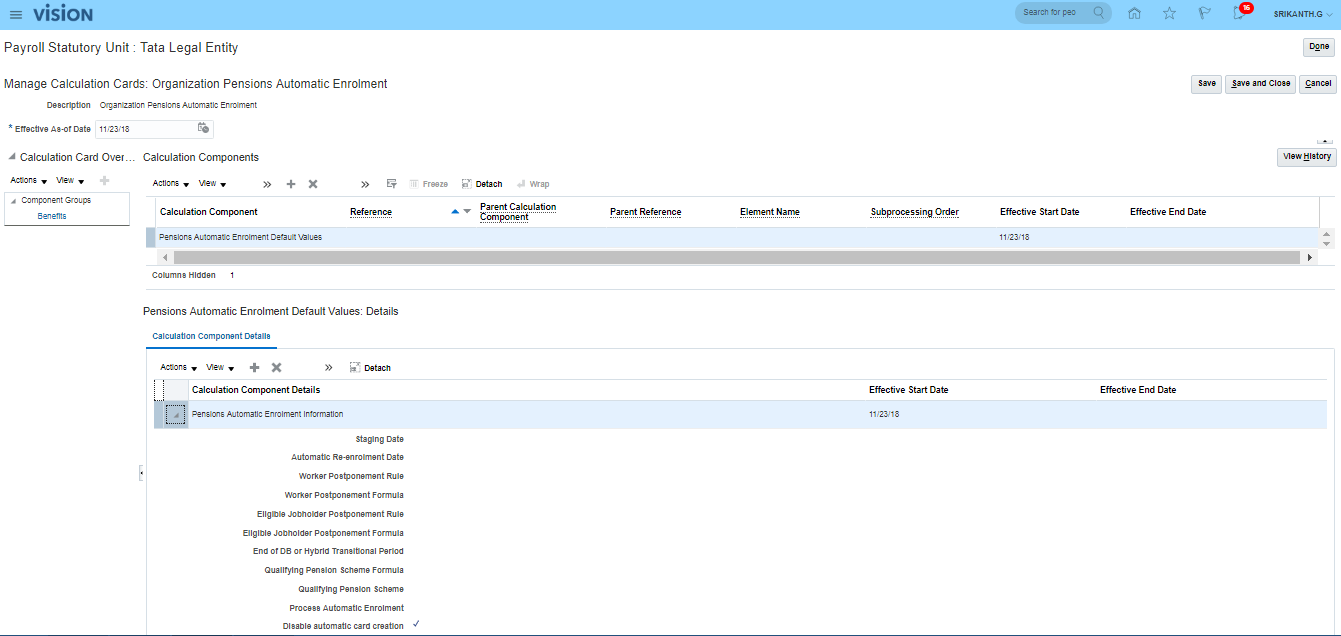Image resolution: width=1341 pixels, height=636 pixels.
Task: Open the Watchlist flag icon
Action: pyautogui.click(x=1205, y=13)
